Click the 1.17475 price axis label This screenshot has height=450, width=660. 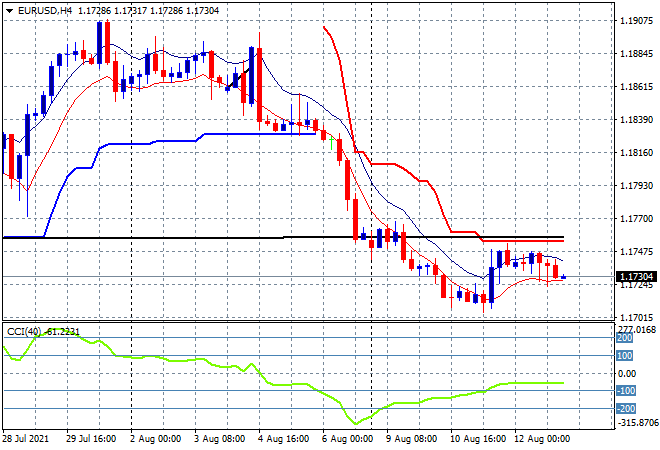pos(637,252)
